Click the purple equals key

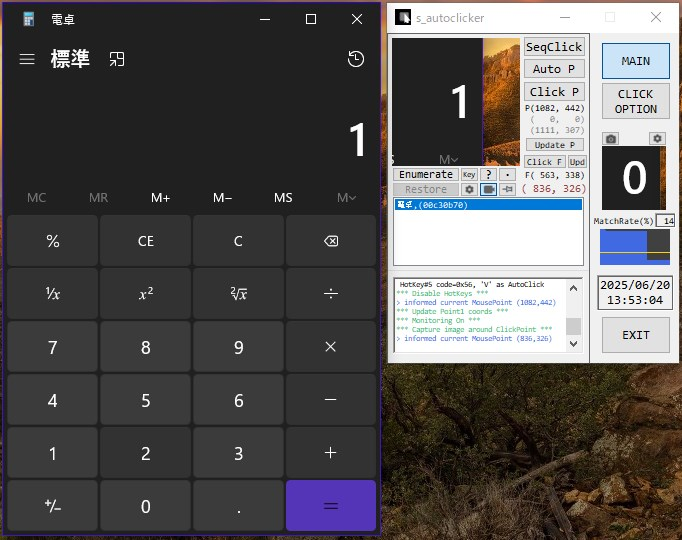click(331, 506)
